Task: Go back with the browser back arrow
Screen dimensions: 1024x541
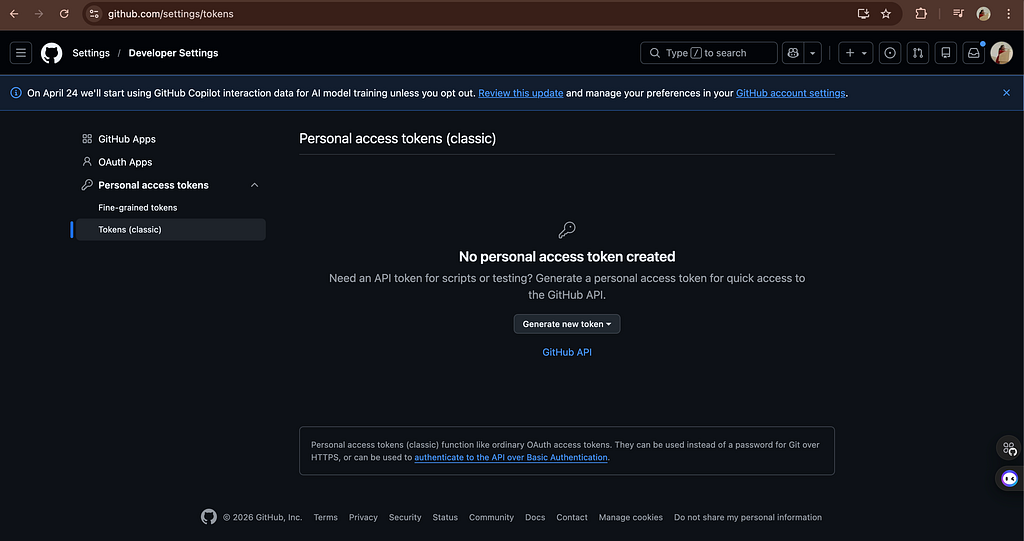Action: [x=14, y=14]
